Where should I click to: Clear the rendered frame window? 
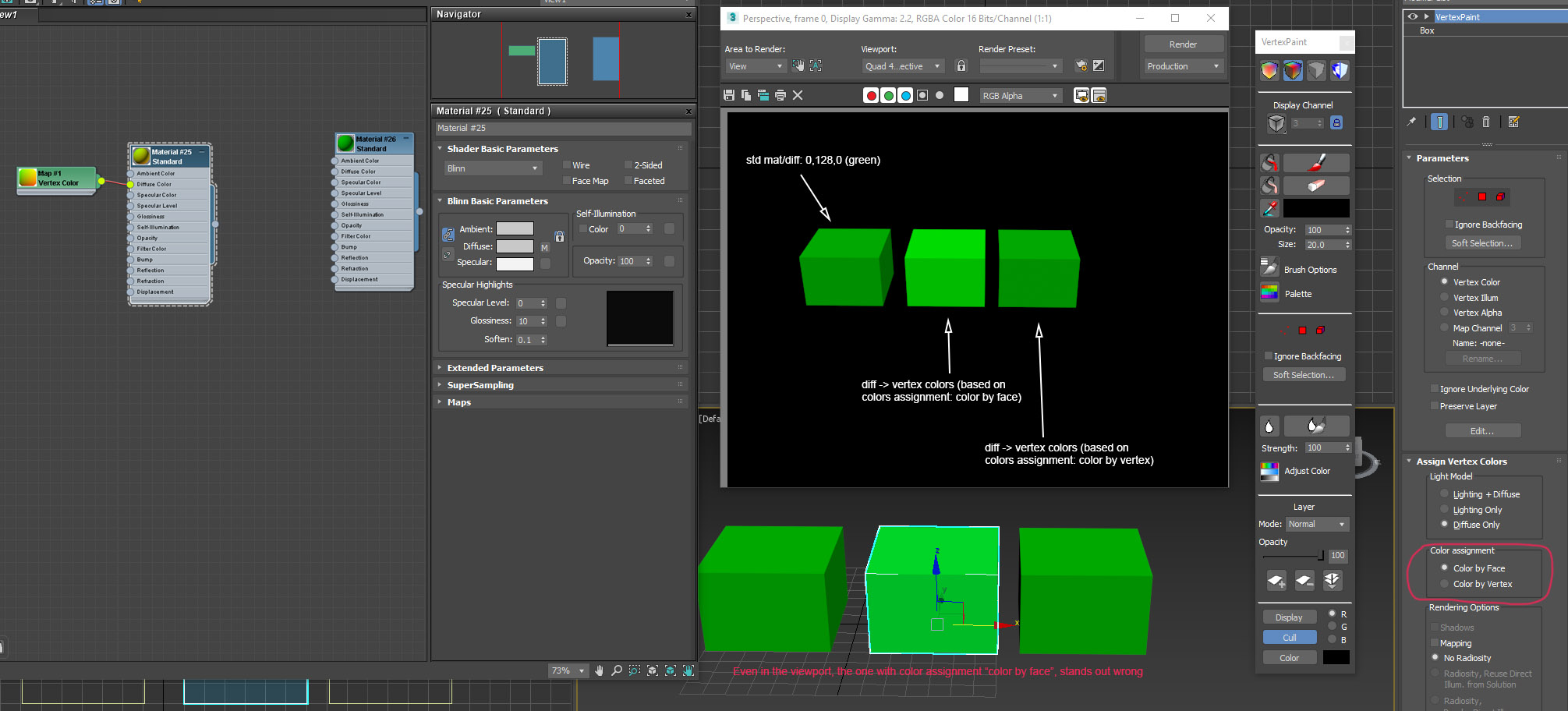pos(797,94)
